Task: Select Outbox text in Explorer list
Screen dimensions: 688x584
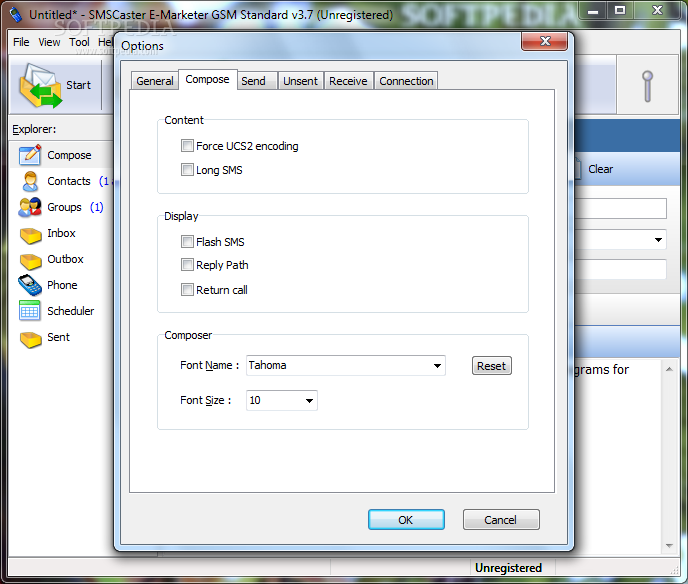Action: [x=65, y=259]
